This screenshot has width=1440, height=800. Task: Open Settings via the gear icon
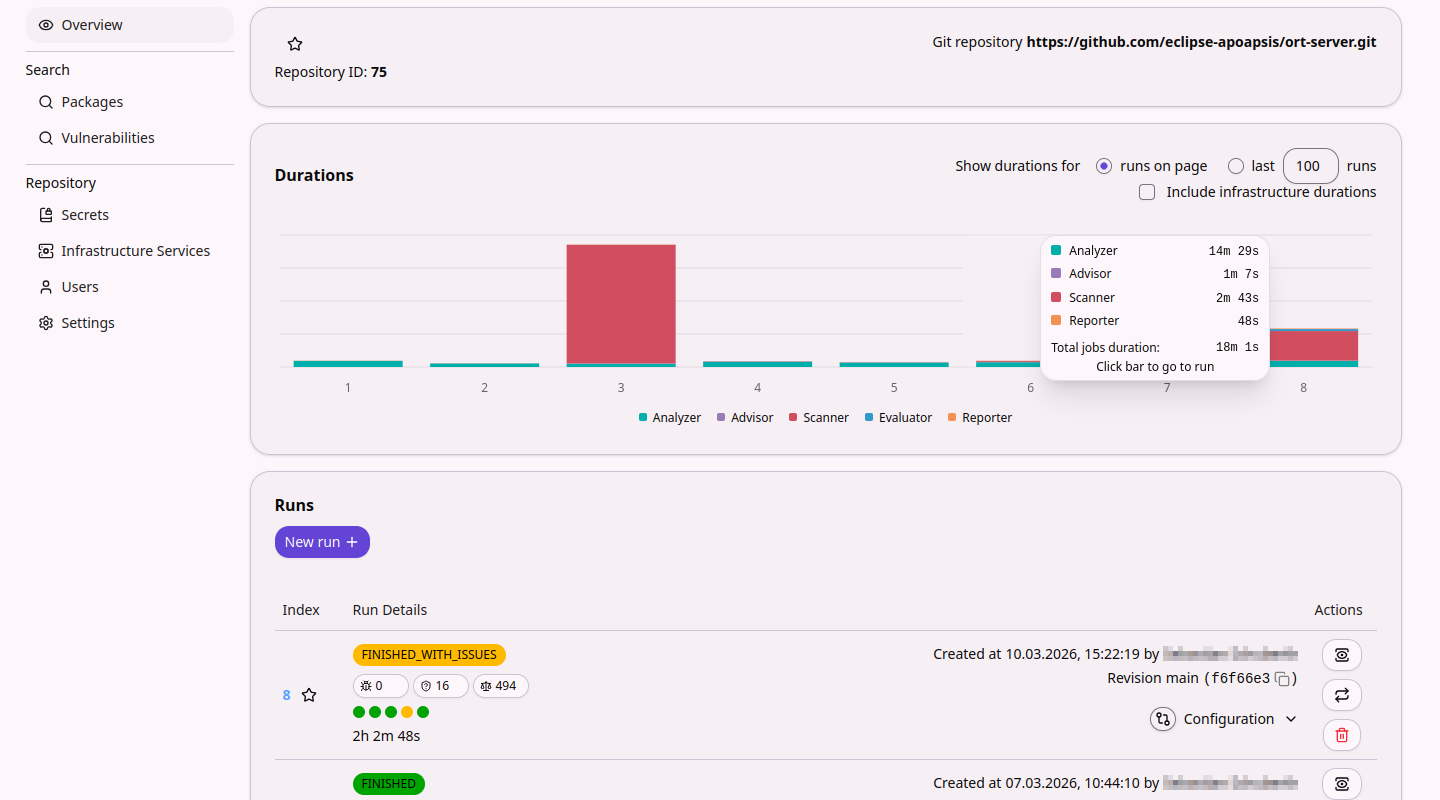click(x=46, y=323)
